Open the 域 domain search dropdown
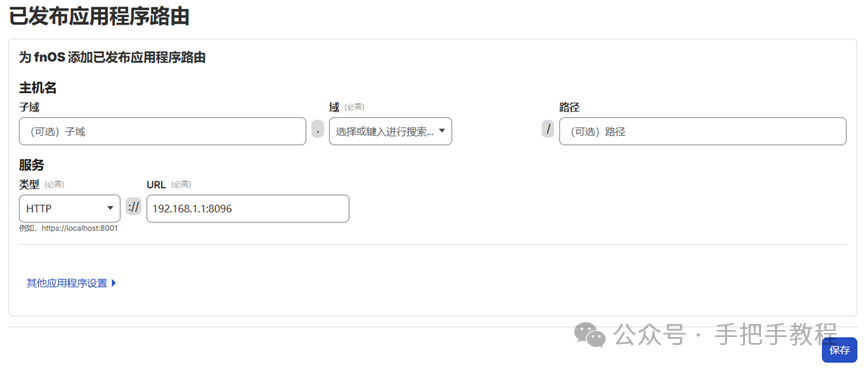The width and height of the screenshot is (865, 369). [391, 131]
